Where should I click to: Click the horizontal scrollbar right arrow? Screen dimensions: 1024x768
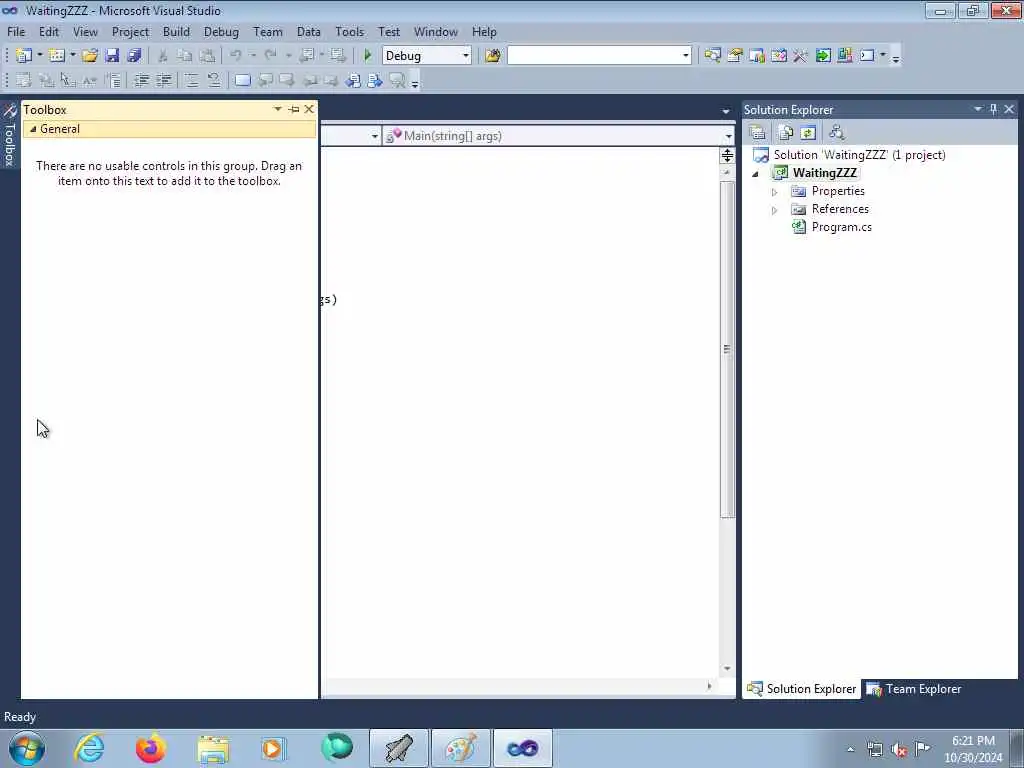[709, 686]
